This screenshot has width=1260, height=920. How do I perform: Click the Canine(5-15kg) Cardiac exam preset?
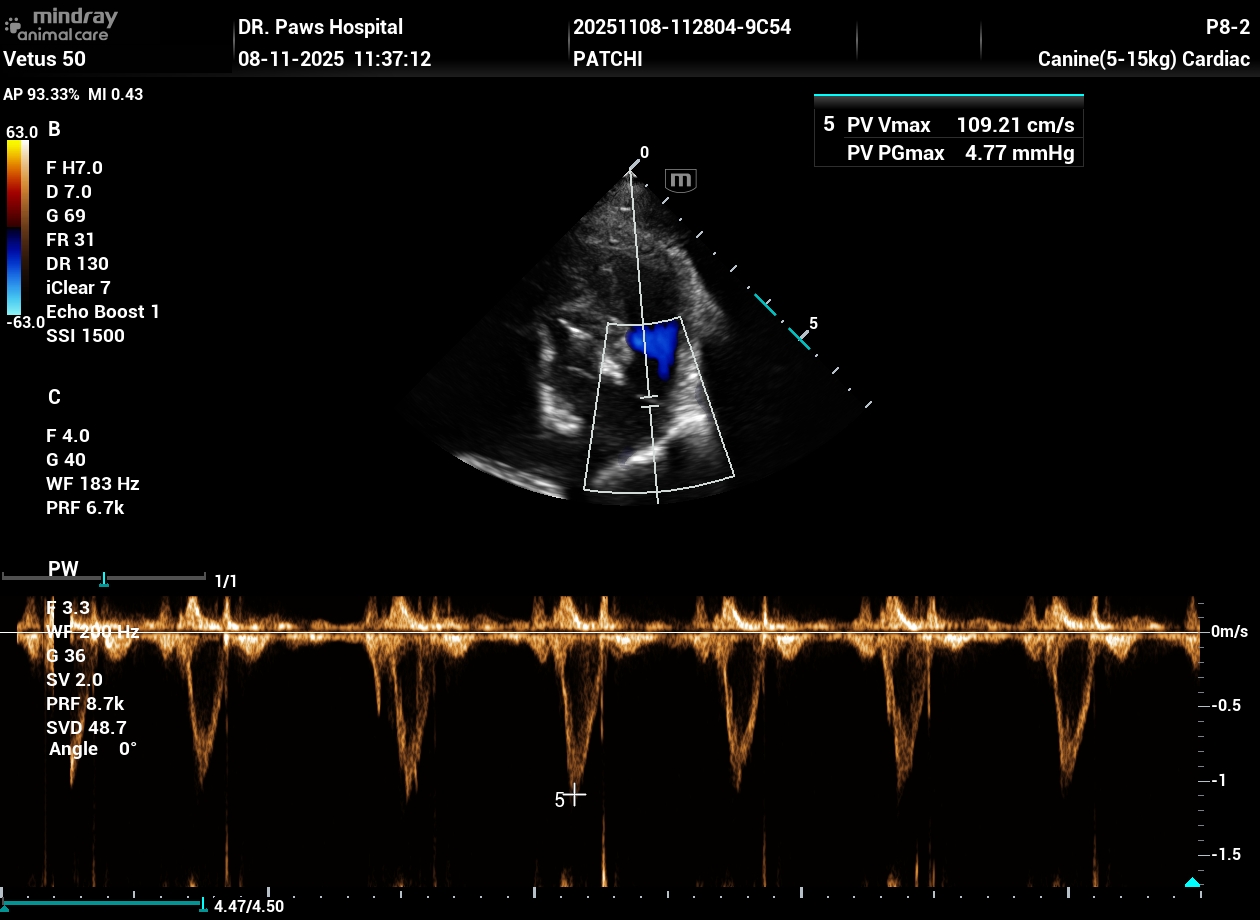click(x=1143, y=59)
